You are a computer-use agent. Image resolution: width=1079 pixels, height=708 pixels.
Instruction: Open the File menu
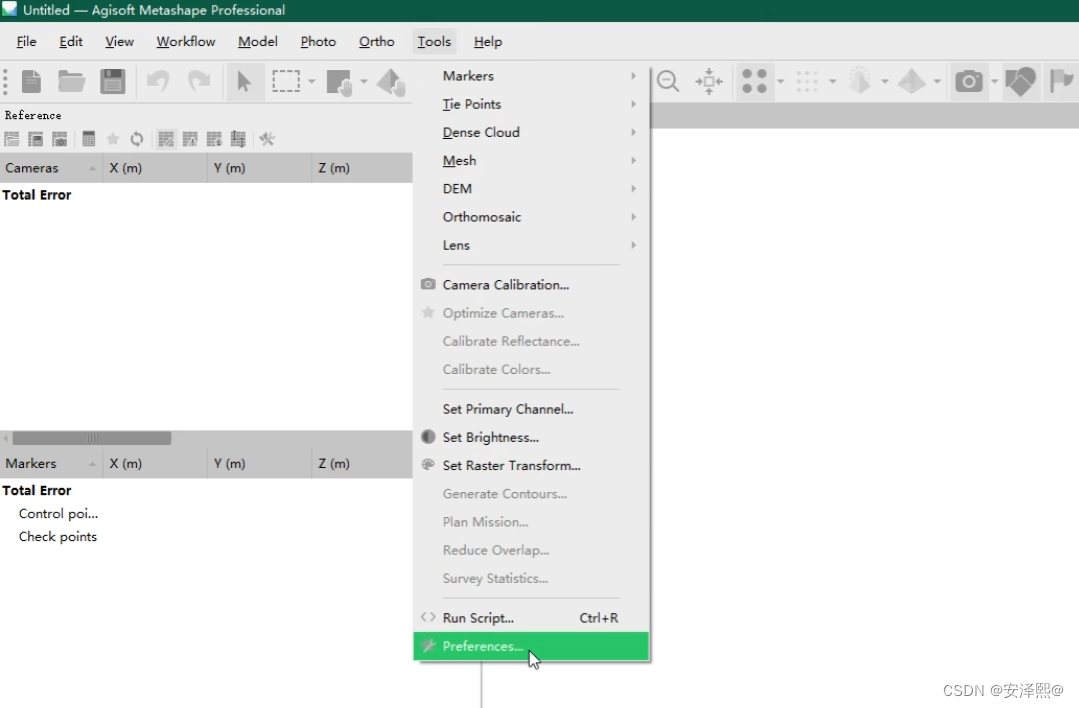(26, 42)
